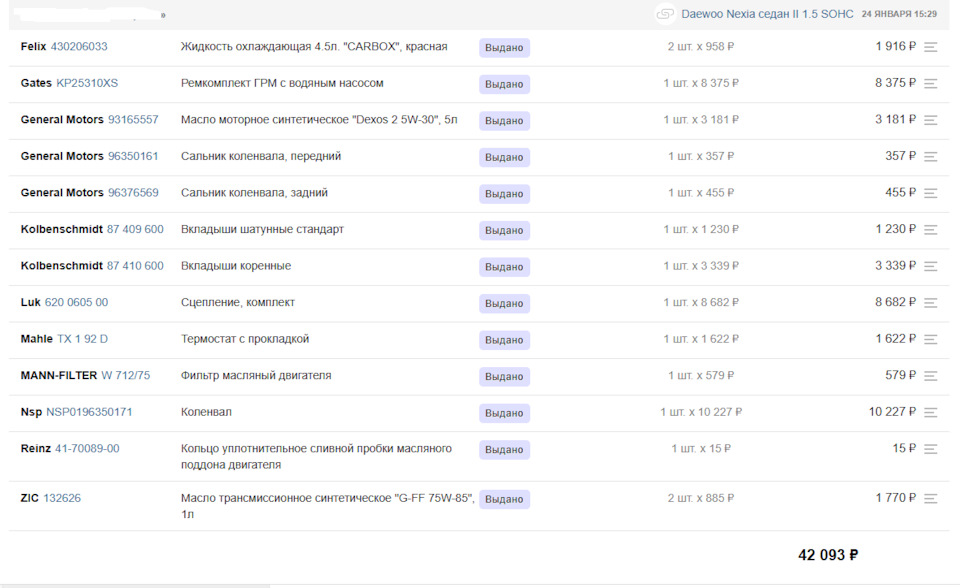Click the row total '8 375 ₽'
The height and width of the screenshot is (588, 960).
point(895,83)
